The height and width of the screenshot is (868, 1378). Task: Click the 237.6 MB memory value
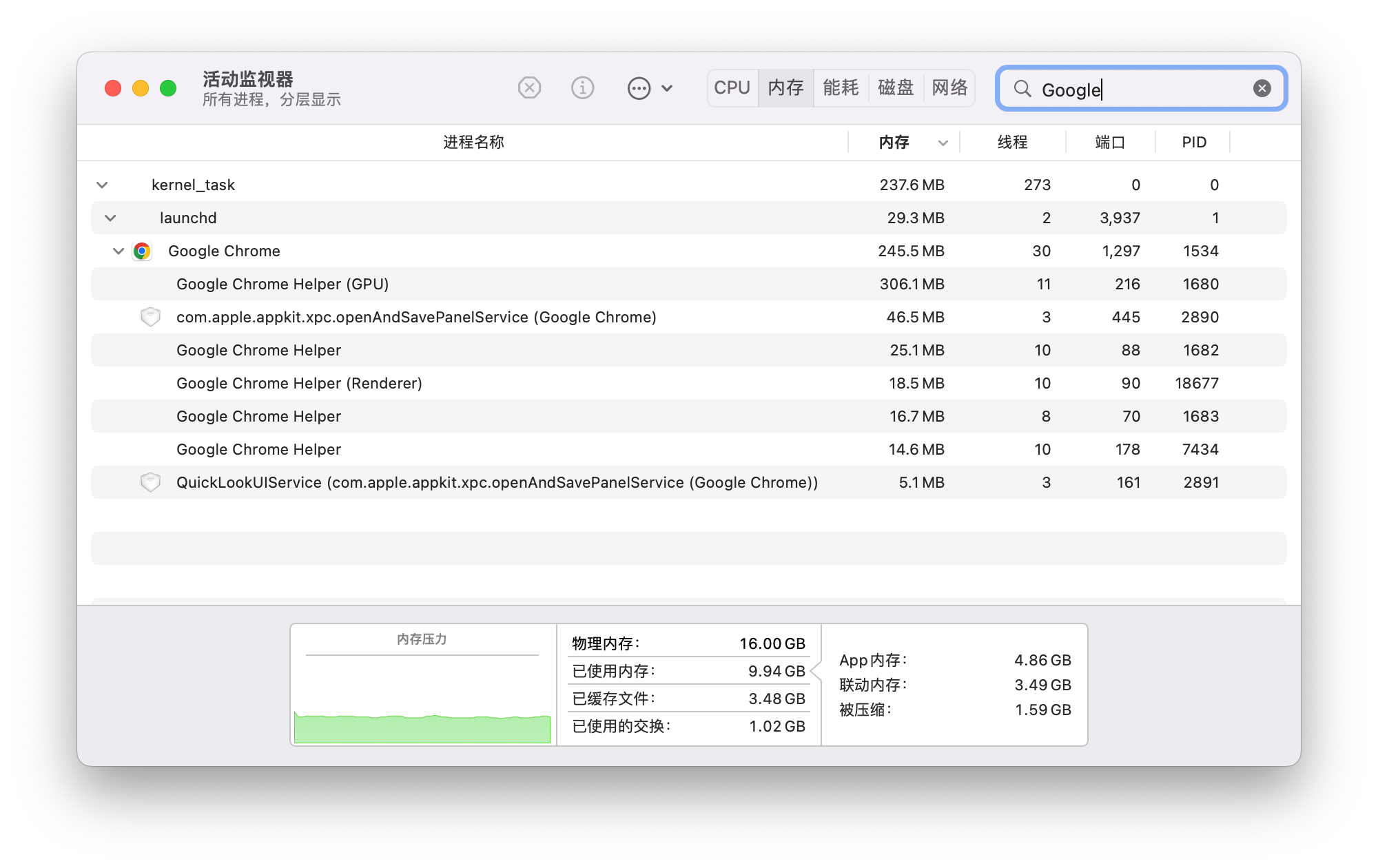coord(912,185)
